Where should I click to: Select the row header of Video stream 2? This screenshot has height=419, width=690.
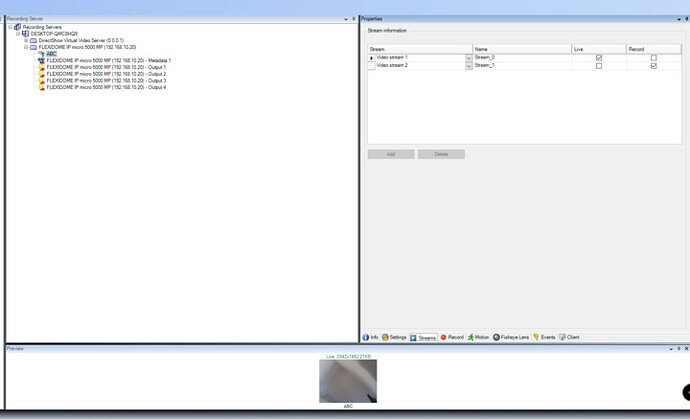coord(372,66)
